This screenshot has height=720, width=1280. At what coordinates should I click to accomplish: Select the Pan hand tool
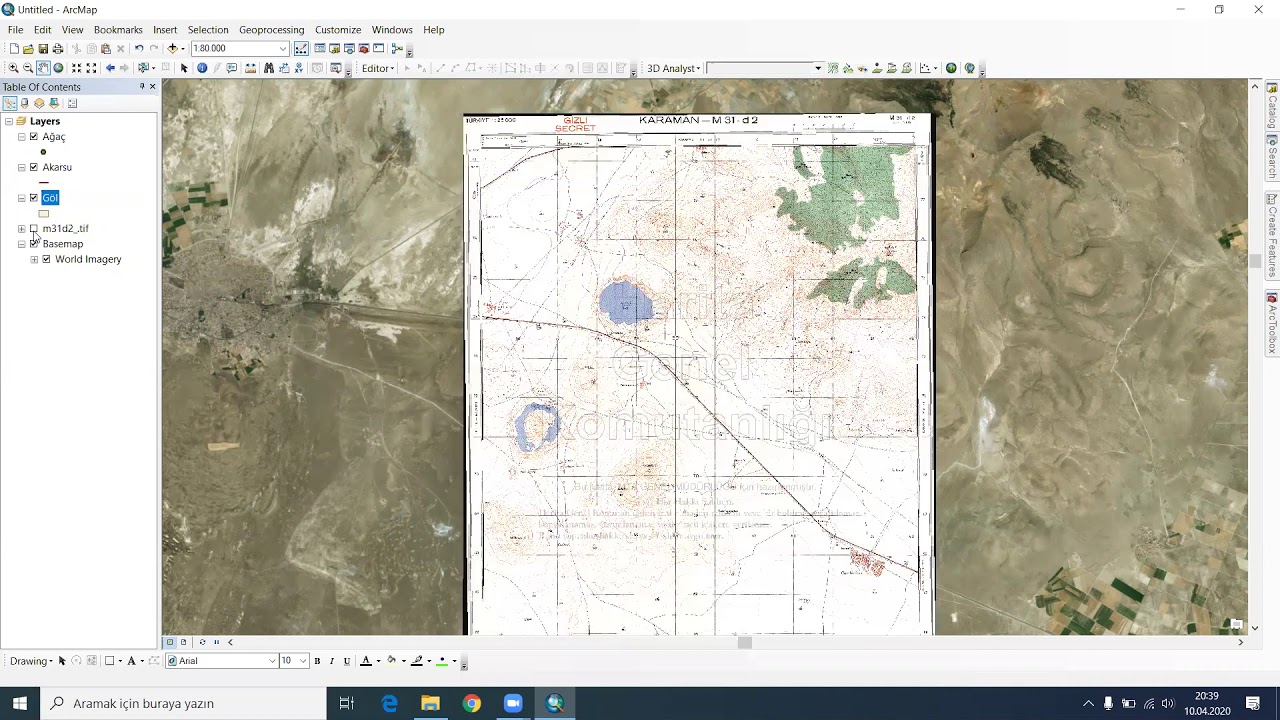pyautogui.click(x=43, y=68)
